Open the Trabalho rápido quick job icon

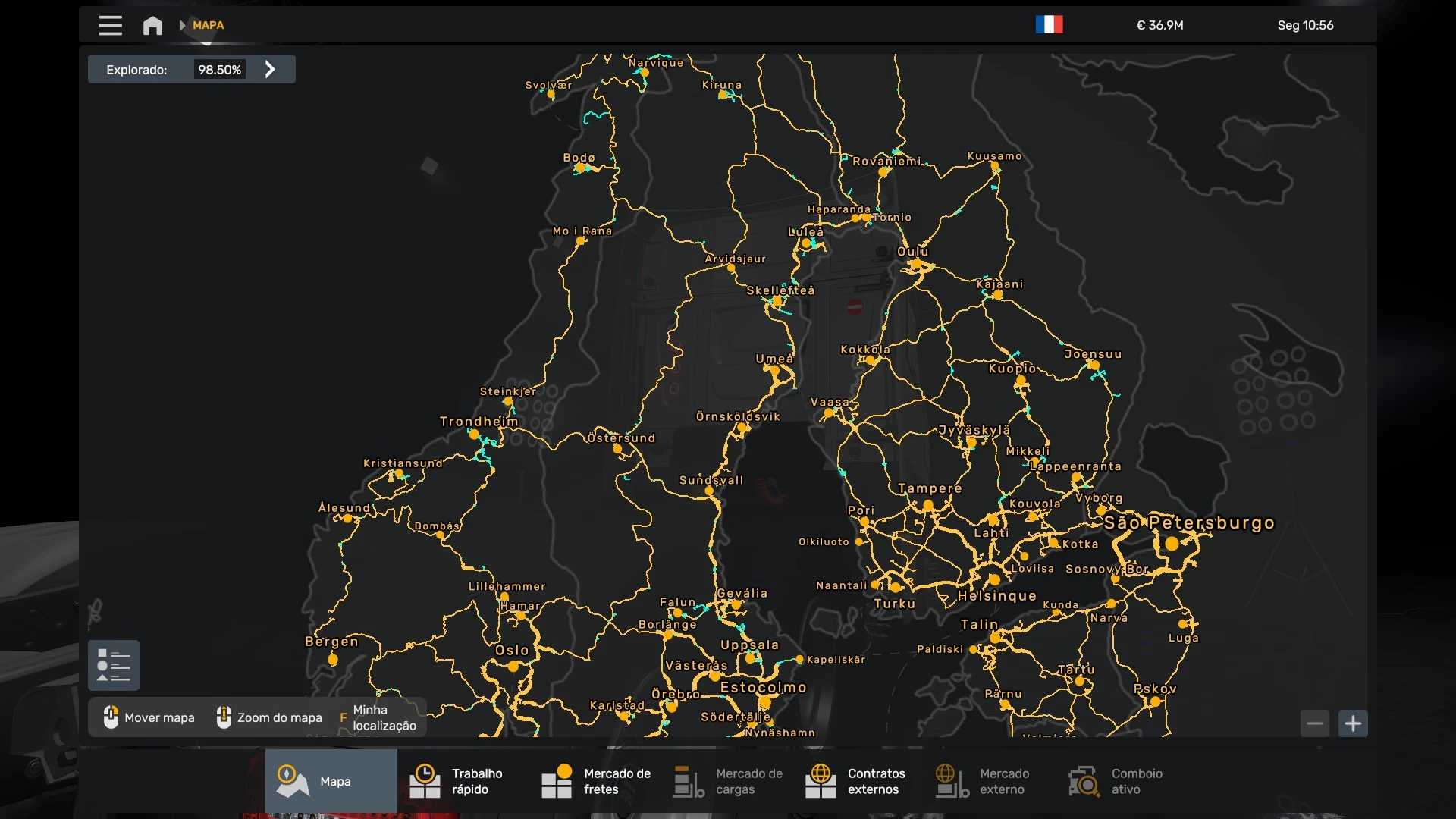425,781
